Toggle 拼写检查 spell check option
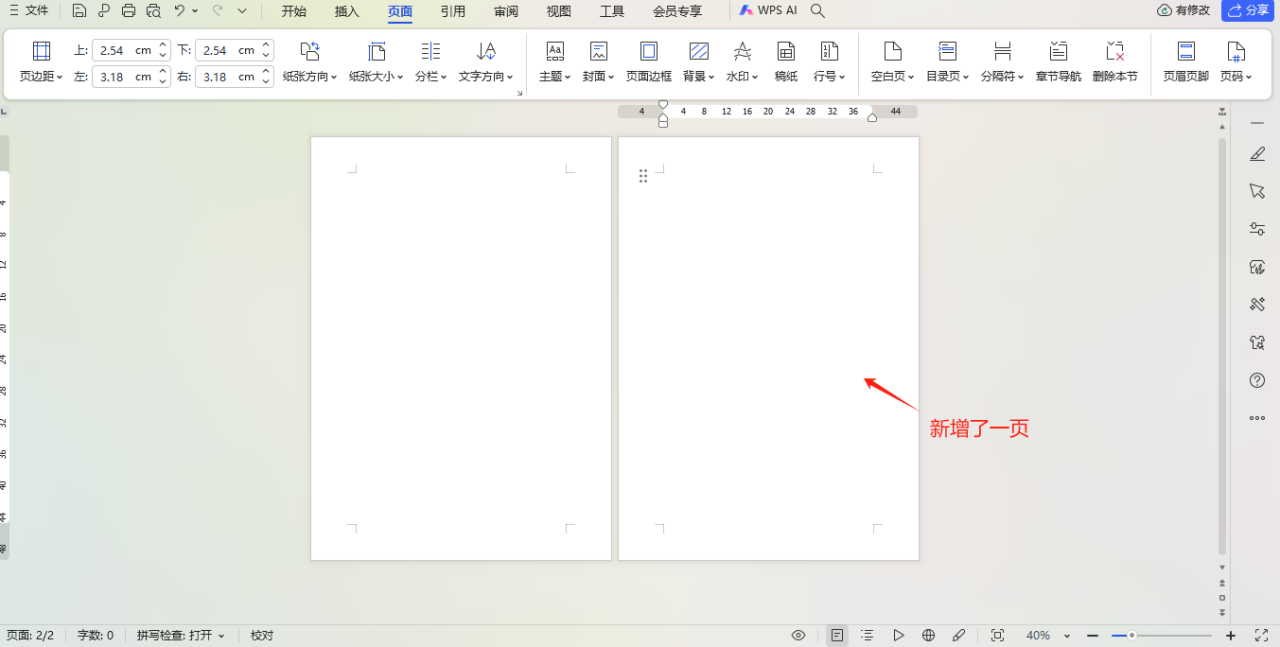 (x=181, y=635)
